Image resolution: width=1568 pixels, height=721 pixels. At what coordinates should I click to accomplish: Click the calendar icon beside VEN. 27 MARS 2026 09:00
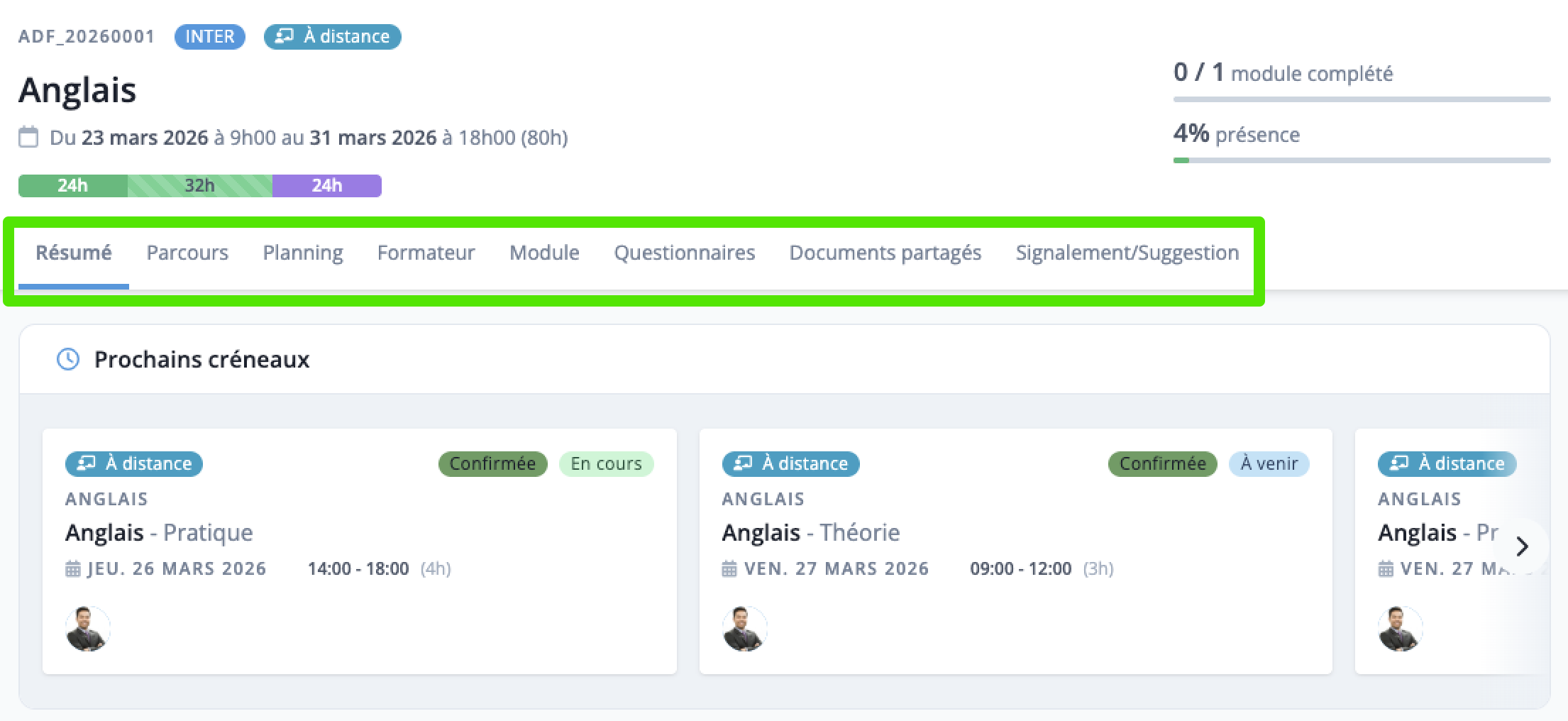[729, 568]
